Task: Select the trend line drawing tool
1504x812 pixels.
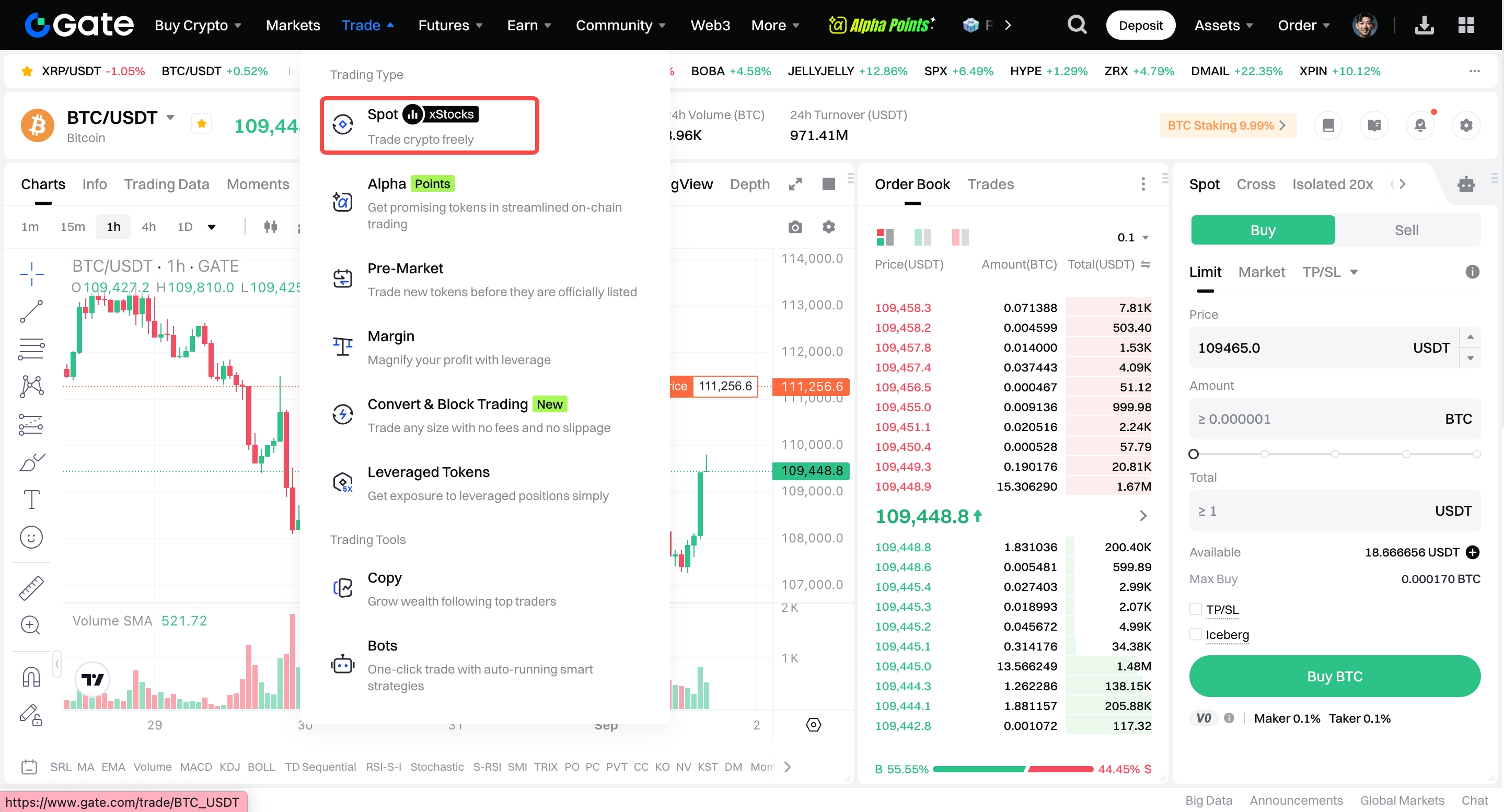Action: click(31, 311)
